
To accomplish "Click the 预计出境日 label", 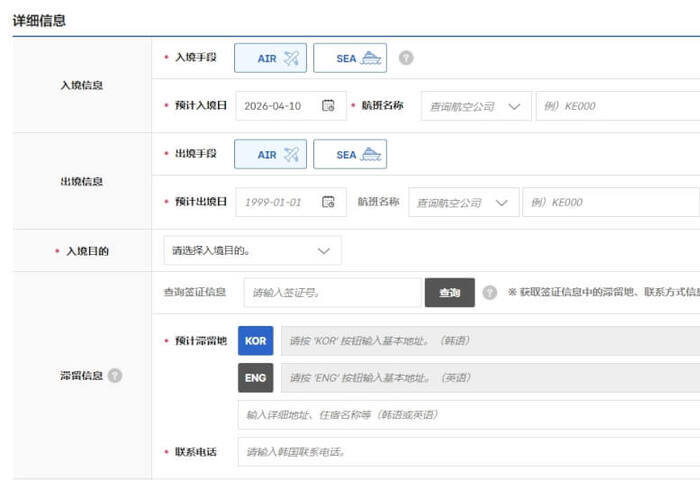I will tap(201, 202).
